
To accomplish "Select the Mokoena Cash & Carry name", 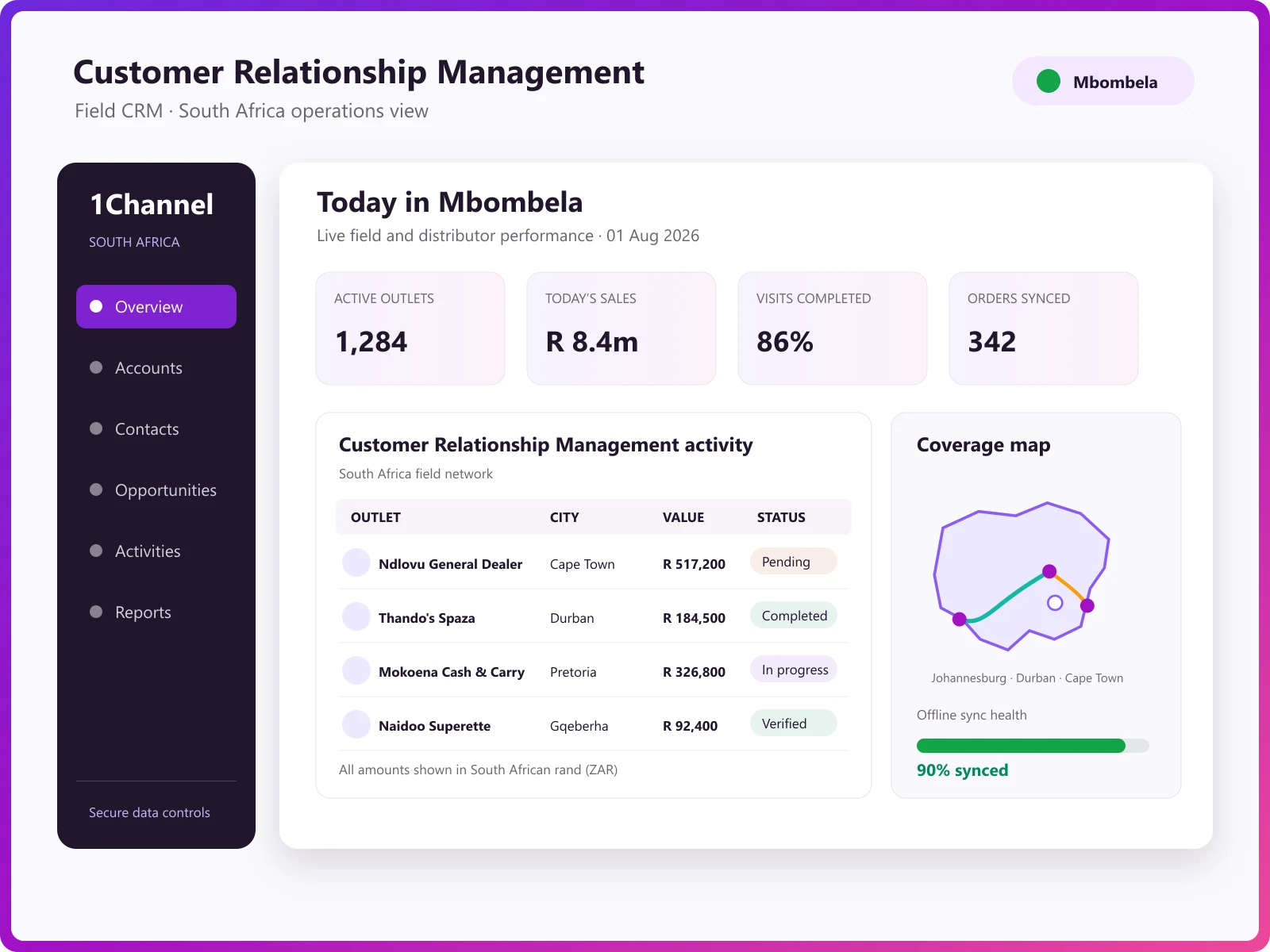I will coord(452,672).
